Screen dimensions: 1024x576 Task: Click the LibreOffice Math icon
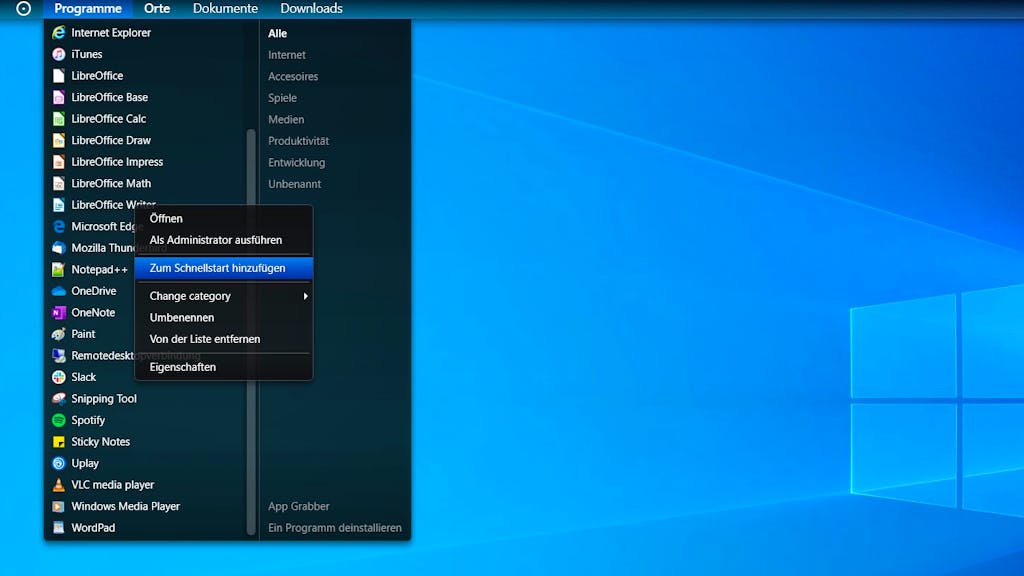coord(59,184)
